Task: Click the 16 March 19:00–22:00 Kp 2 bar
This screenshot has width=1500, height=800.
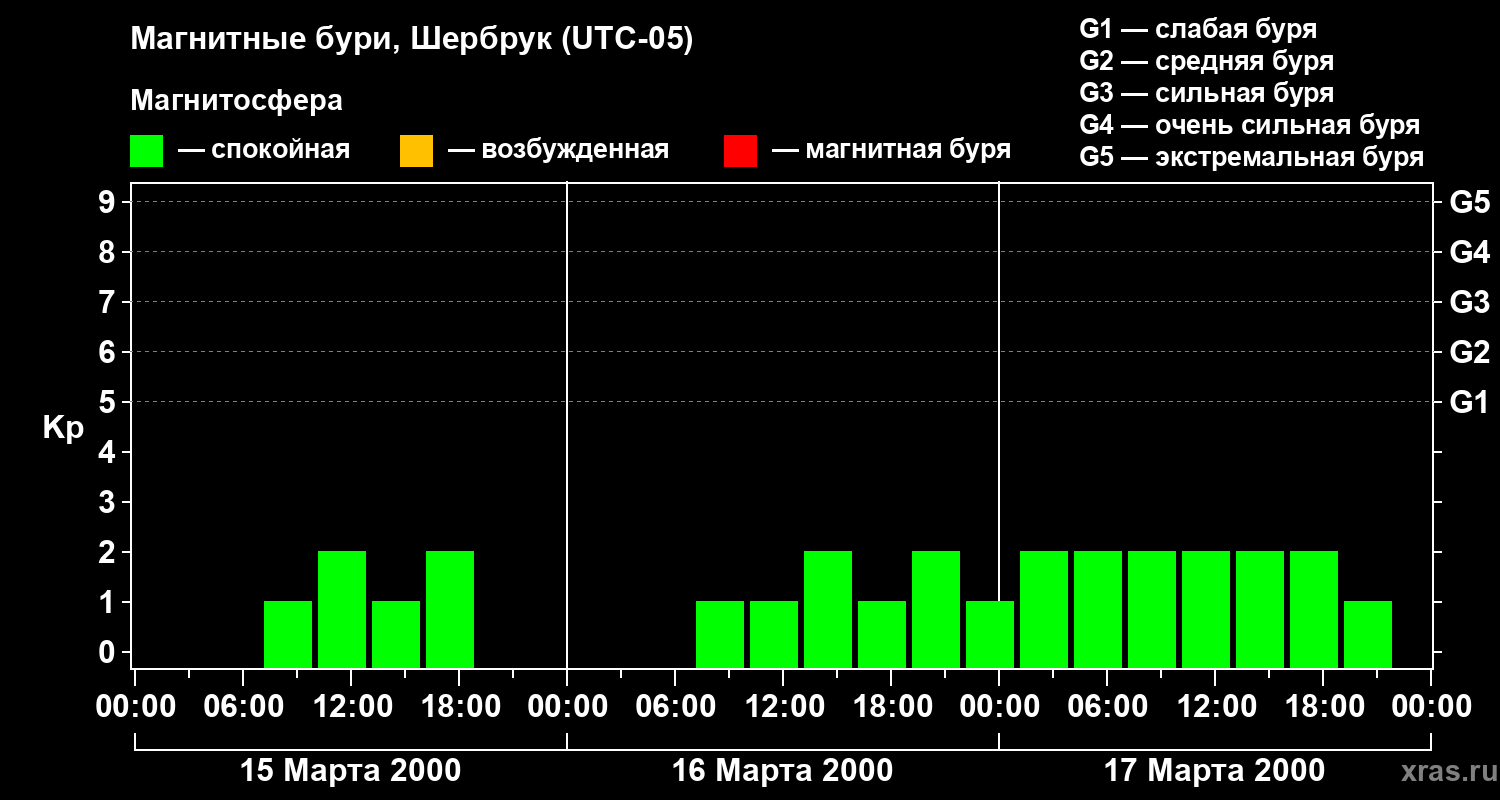Action: point(936,609)
